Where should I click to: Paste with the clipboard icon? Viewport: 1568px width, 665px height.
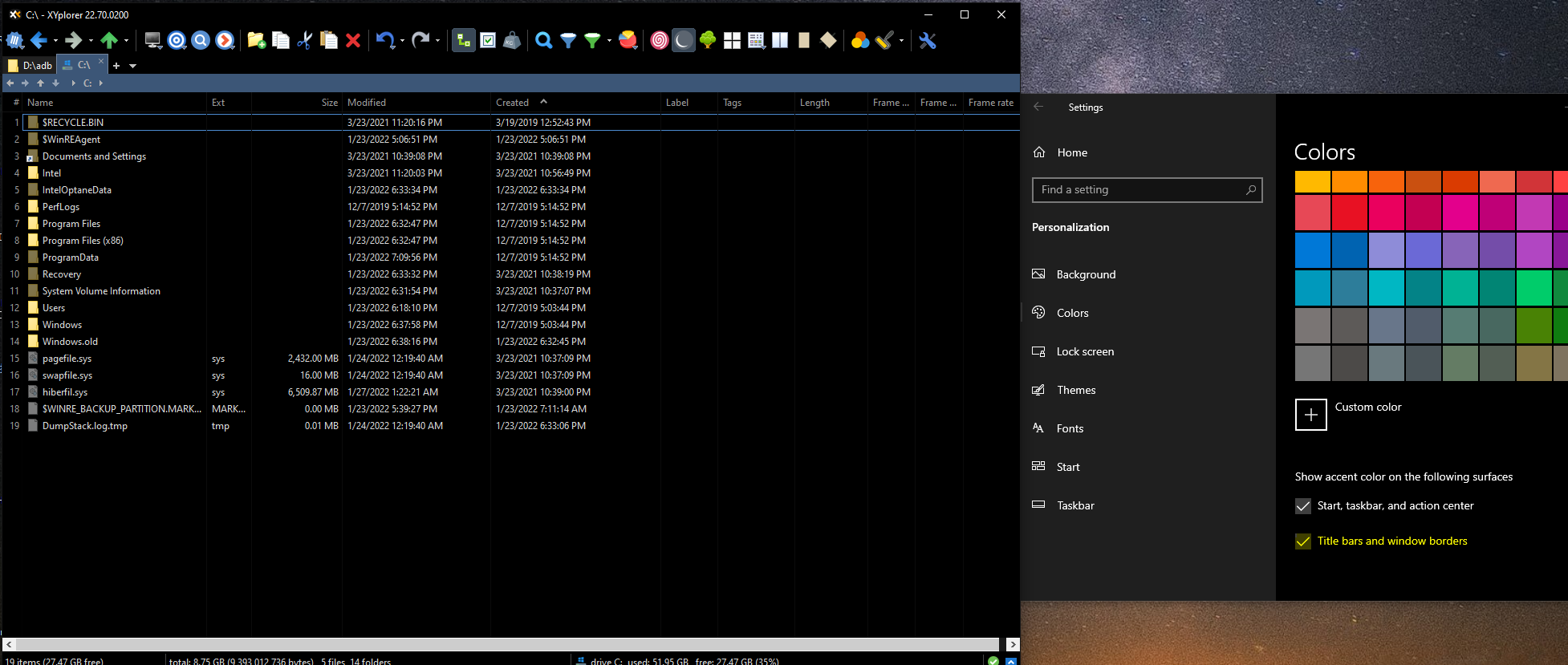click(x=329, y=40)
